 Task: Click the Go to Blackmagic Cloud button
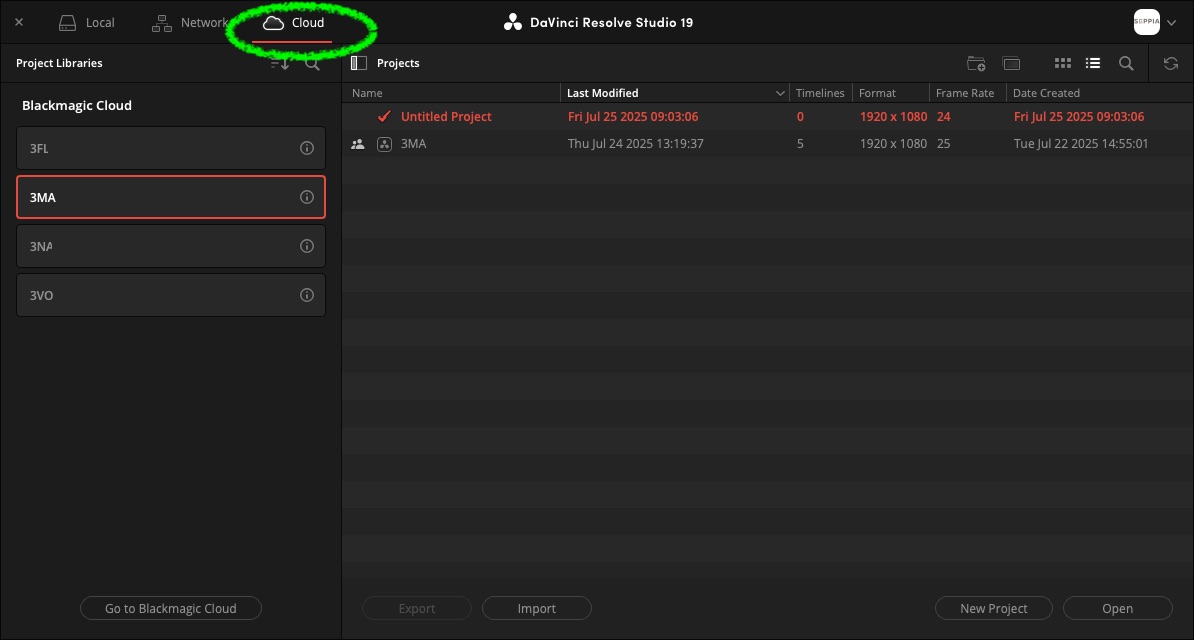pyautogui.click(x=171, y=608)
